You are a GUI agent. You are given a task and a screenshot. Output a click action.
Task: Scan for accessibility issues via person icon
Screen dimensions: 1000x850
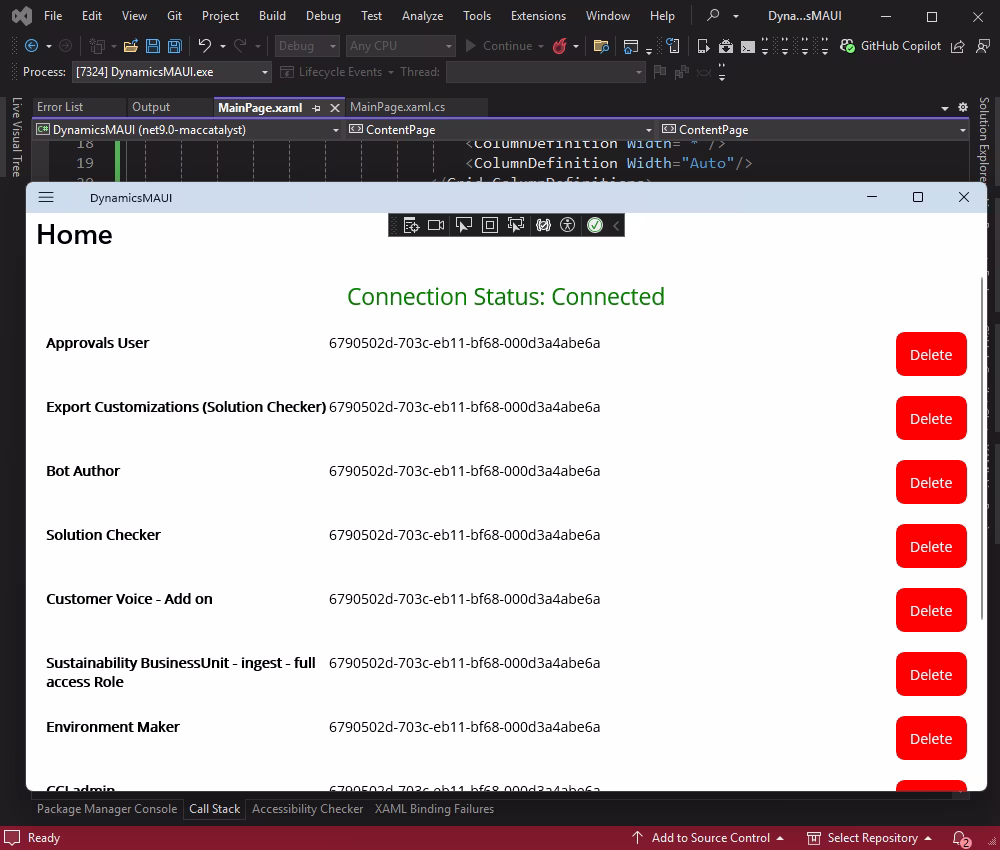pos(568,225)
